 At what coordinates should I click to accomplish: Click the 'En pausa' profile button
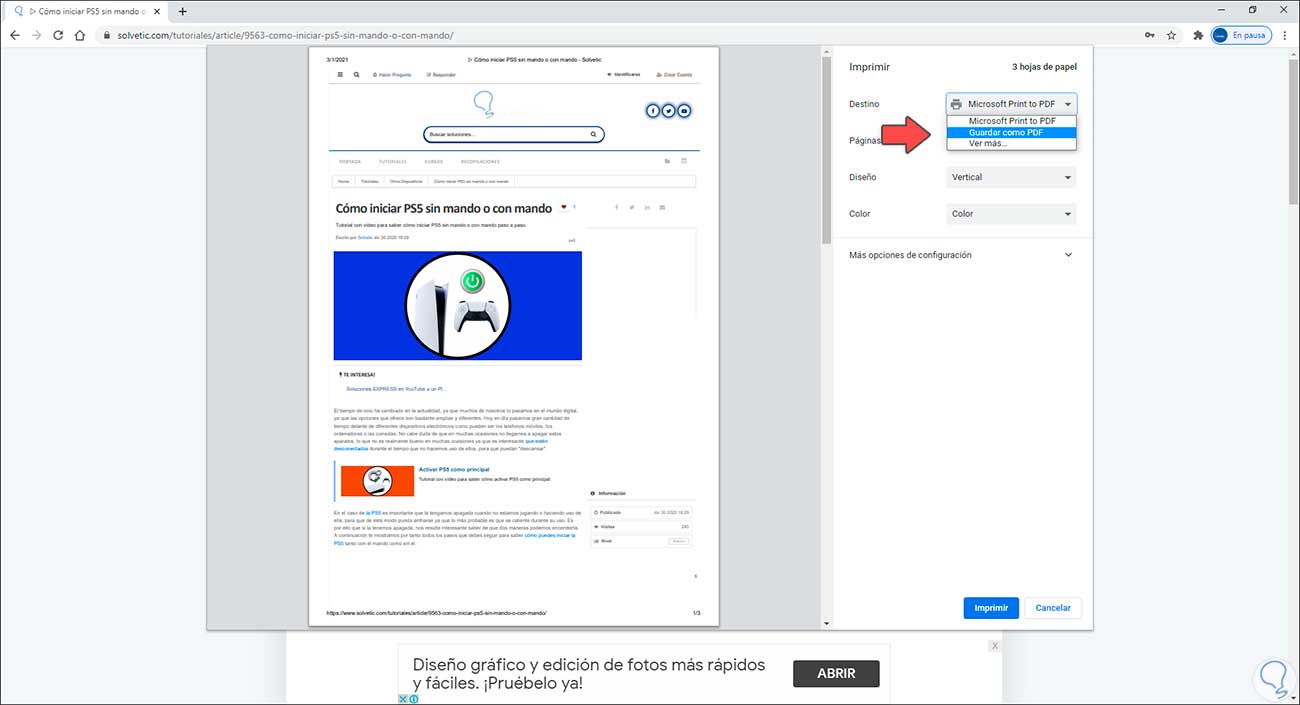pos(1241,35)
